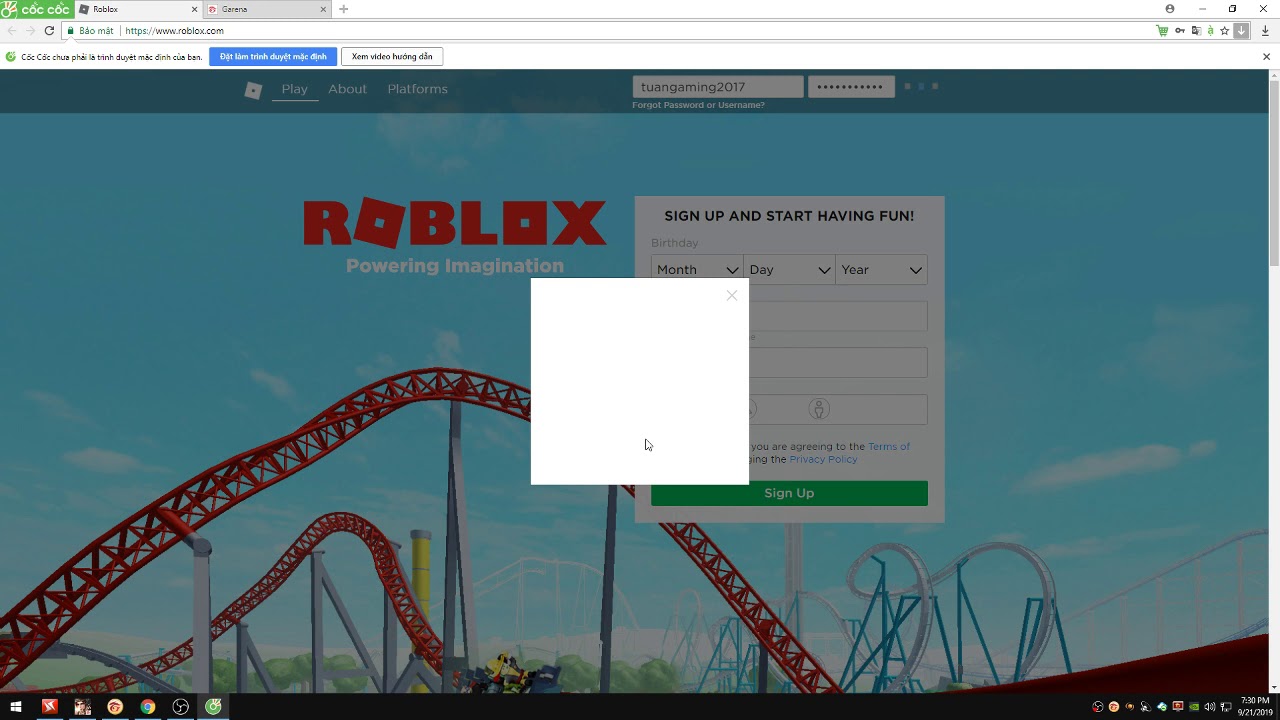Open the network tray icon
Screen dimensions: 1280x720
[x=1226, y=707]
